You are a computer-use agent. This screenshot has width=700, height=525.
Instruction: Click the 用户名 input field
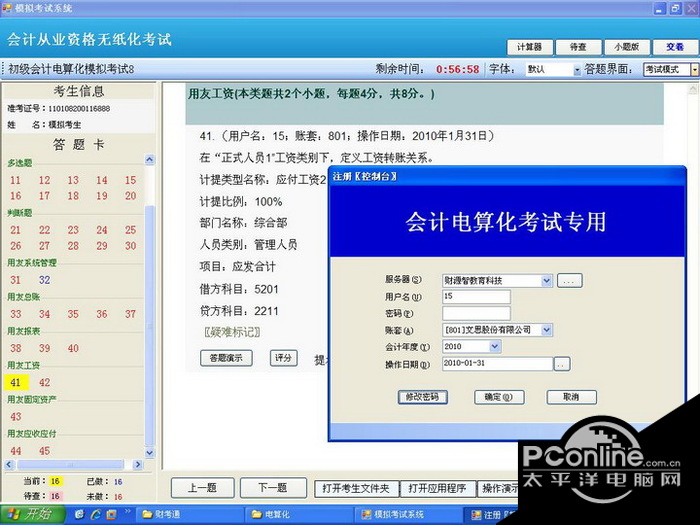pos(476,297)
